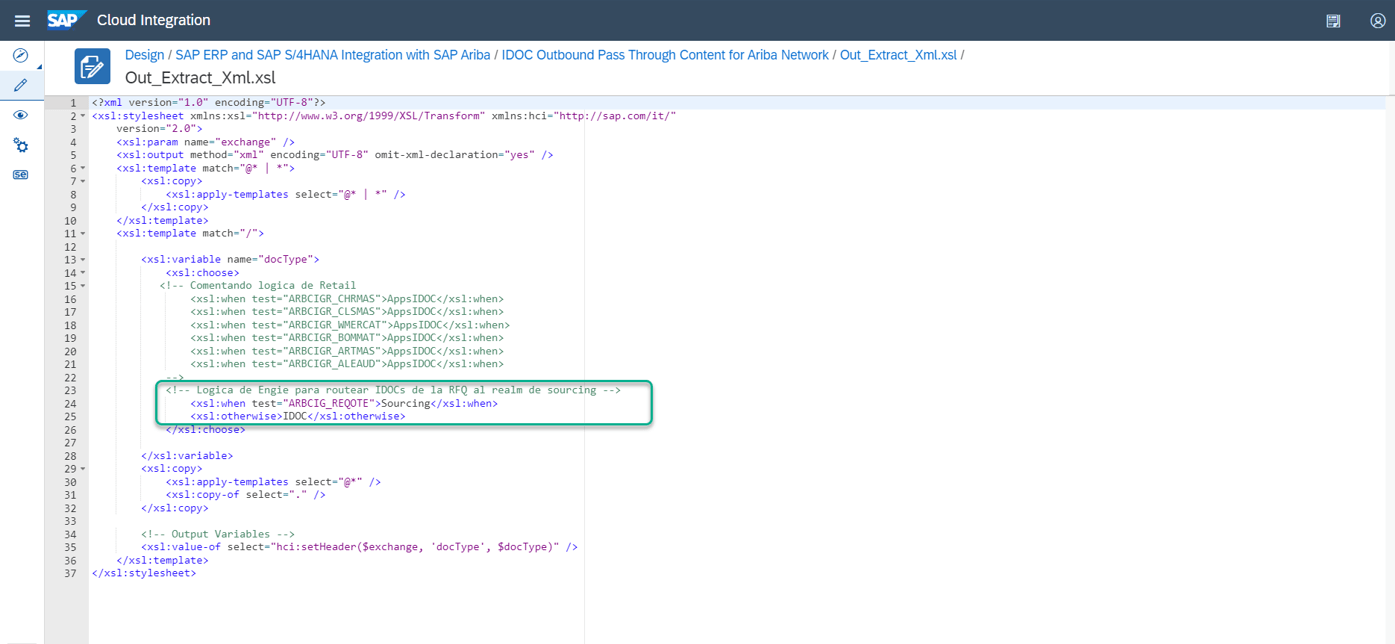Viewport: 1395px width, 644px height.
Task: Click the SAP logo in the header
Action: (x=66, y=20)
